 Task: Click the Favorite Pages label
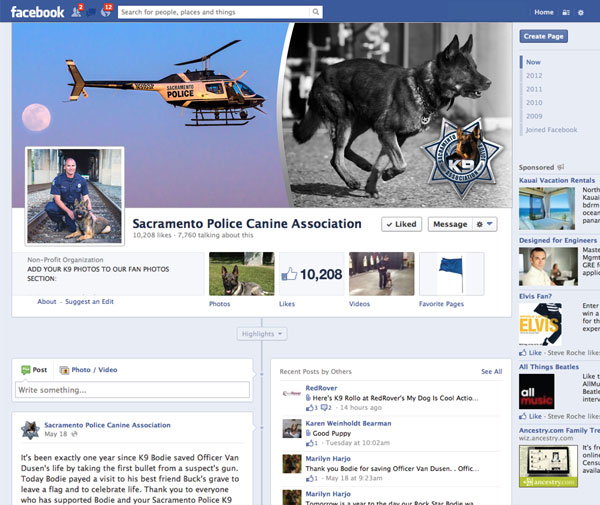(x=441, y=304)
